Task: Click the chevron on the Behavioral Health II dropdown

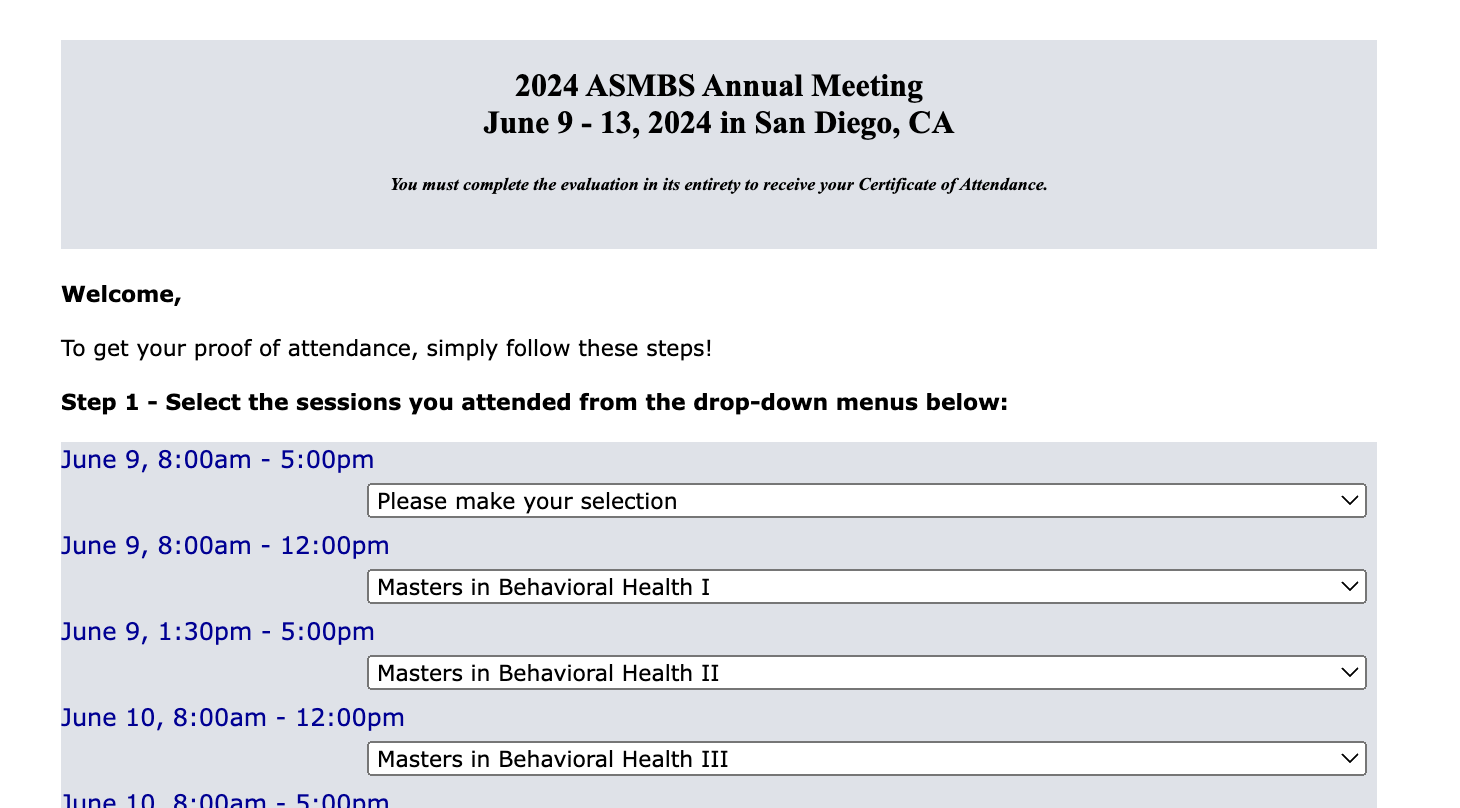Action: [1350, 673]
